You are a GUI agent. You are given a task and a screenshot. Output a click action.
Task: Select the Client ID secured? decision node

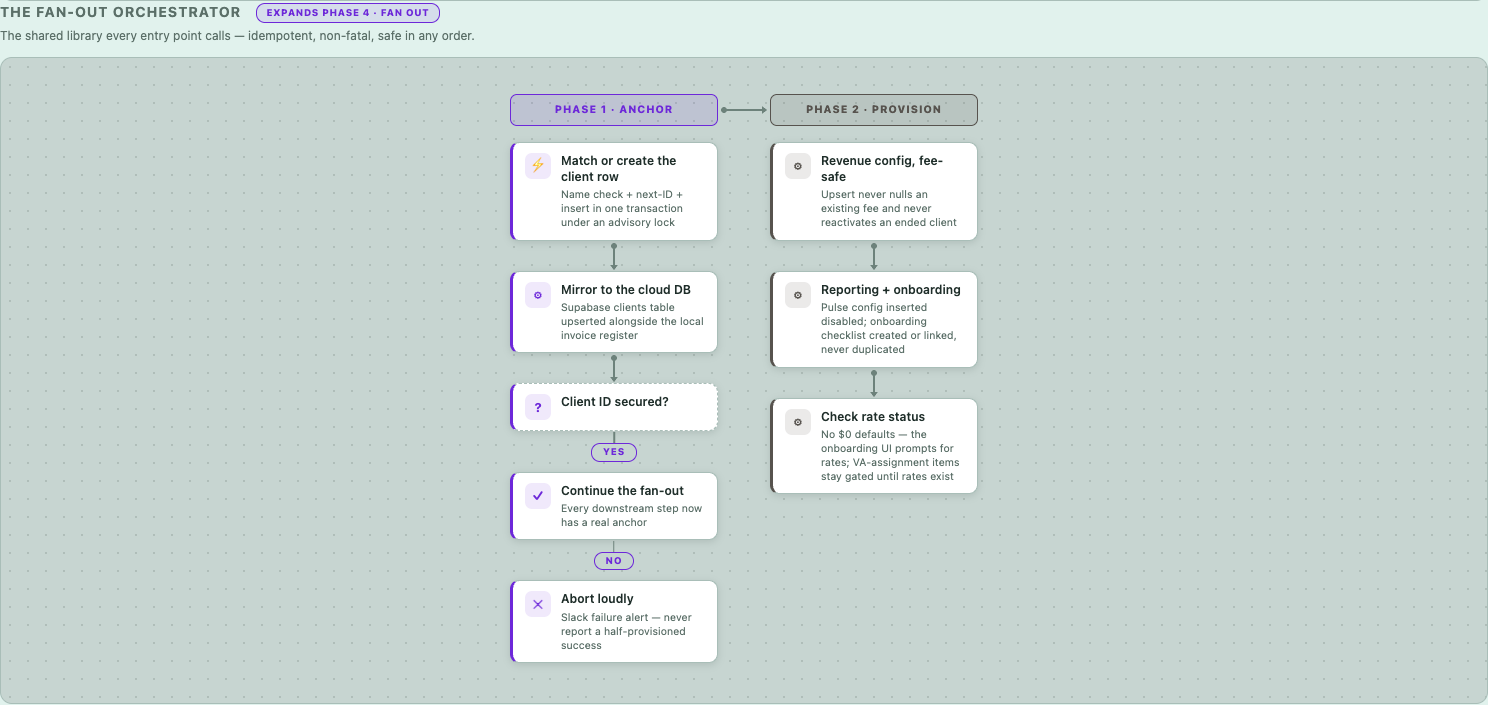pos(614,407)
